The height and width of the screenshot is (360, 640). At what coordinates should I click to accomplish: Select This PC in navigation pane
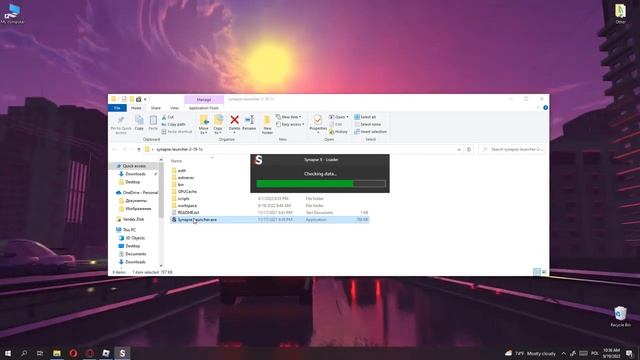[x=129, y=230]
